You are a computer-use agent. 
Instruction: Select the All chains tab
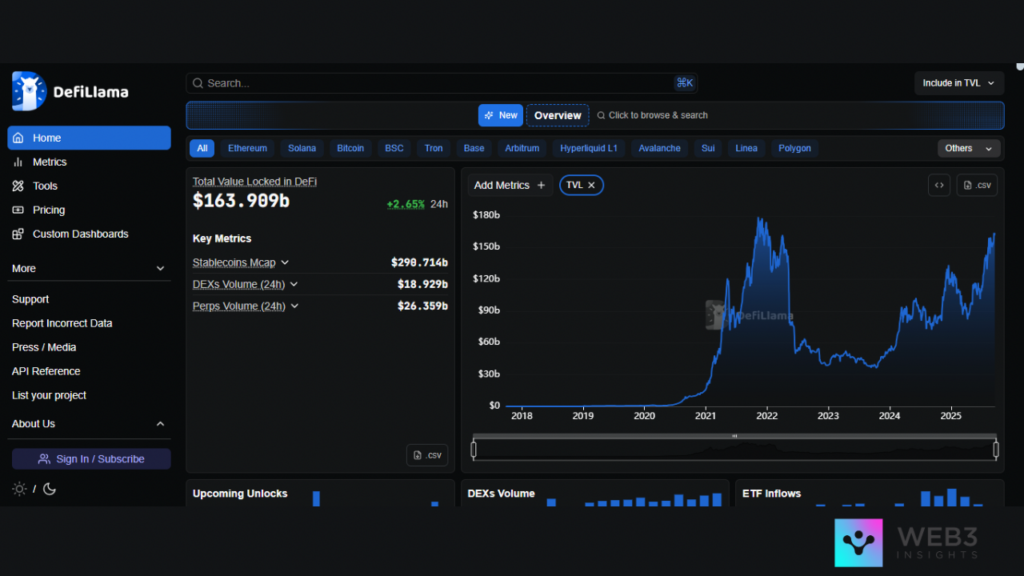coord(202,148)
